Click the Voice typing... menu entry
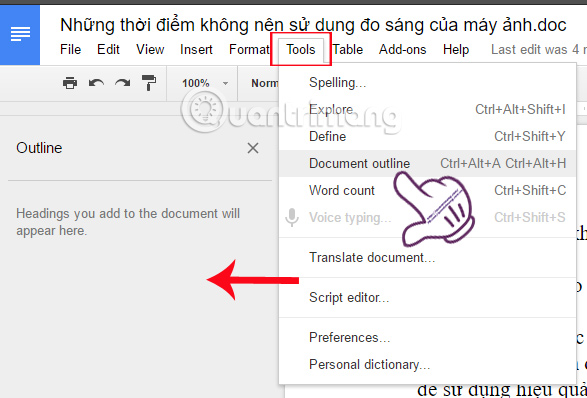 (x=428, y=218)
